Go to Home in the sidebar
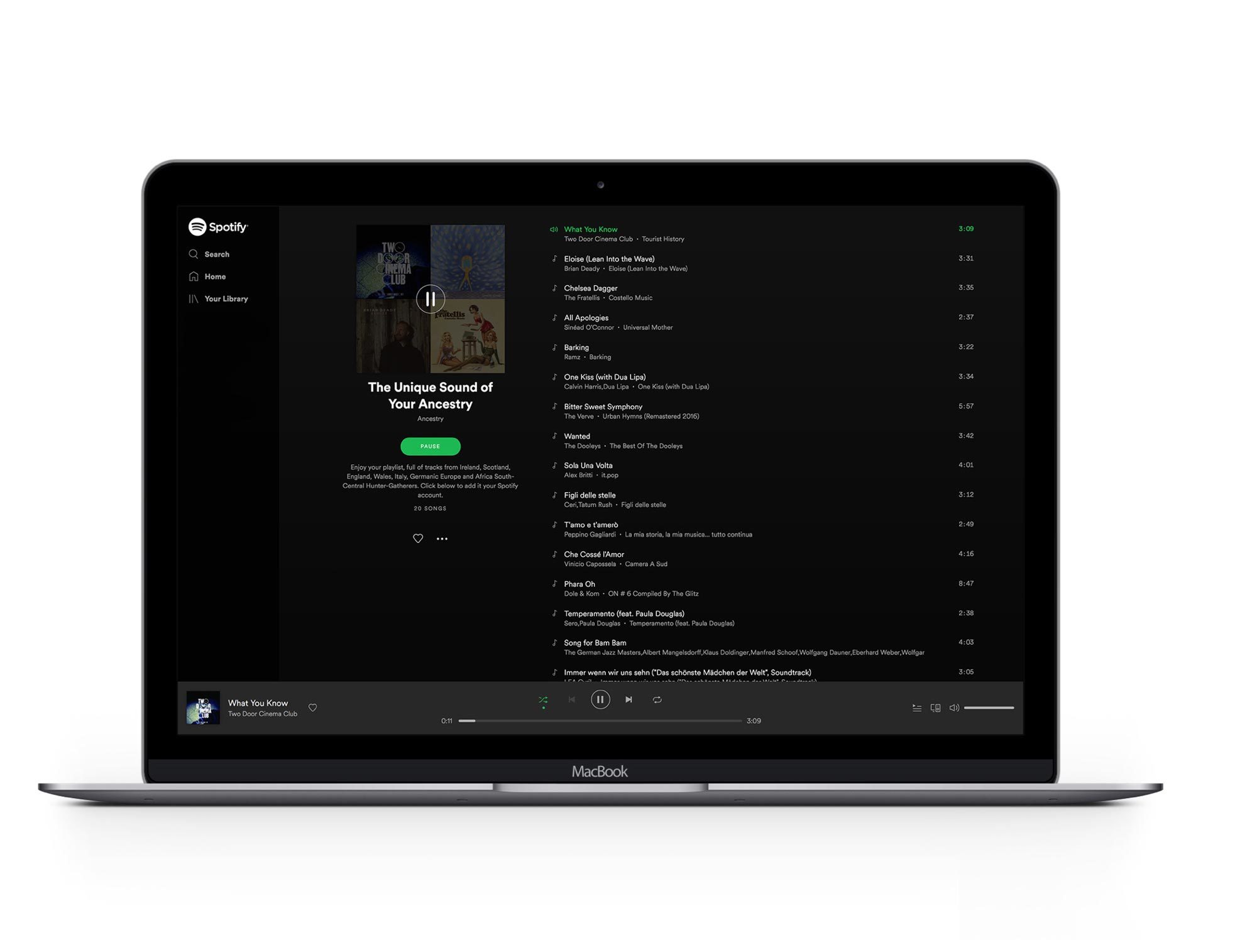 207,276
